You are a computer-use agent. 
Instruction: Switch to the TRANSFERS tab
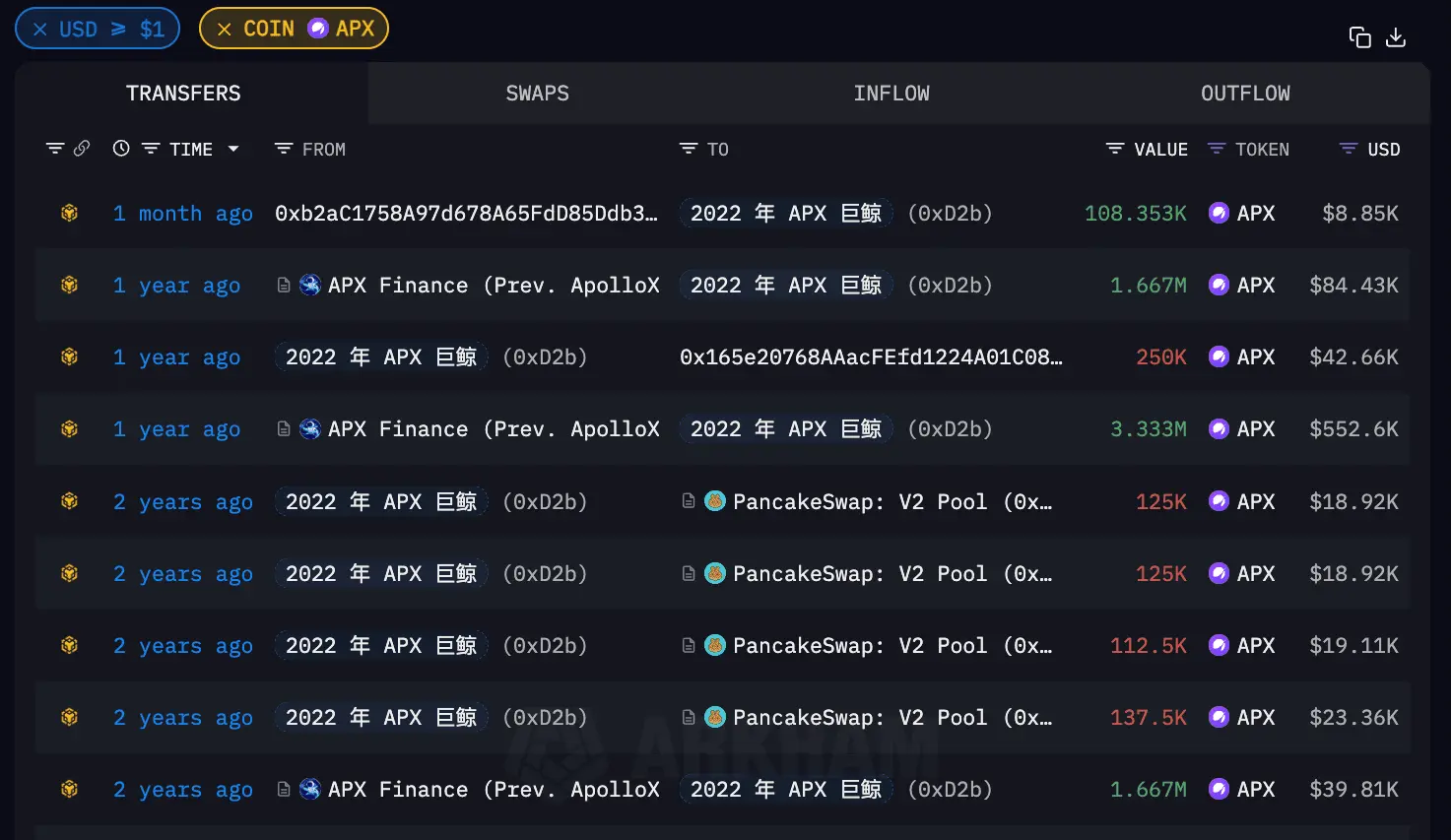183,94
